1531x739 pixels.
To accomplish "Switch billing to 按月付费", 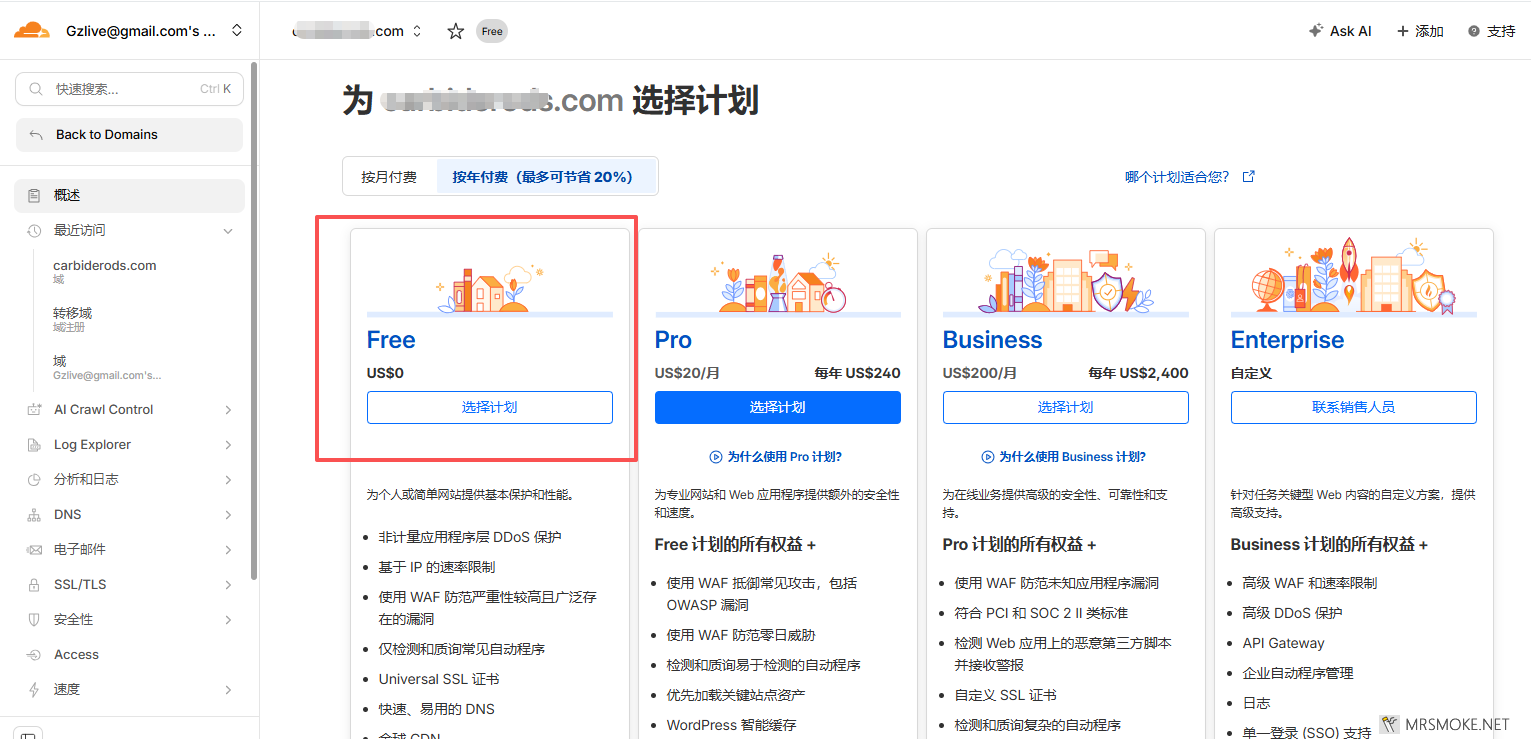I will pyautogui.click(x=389, y=177).
